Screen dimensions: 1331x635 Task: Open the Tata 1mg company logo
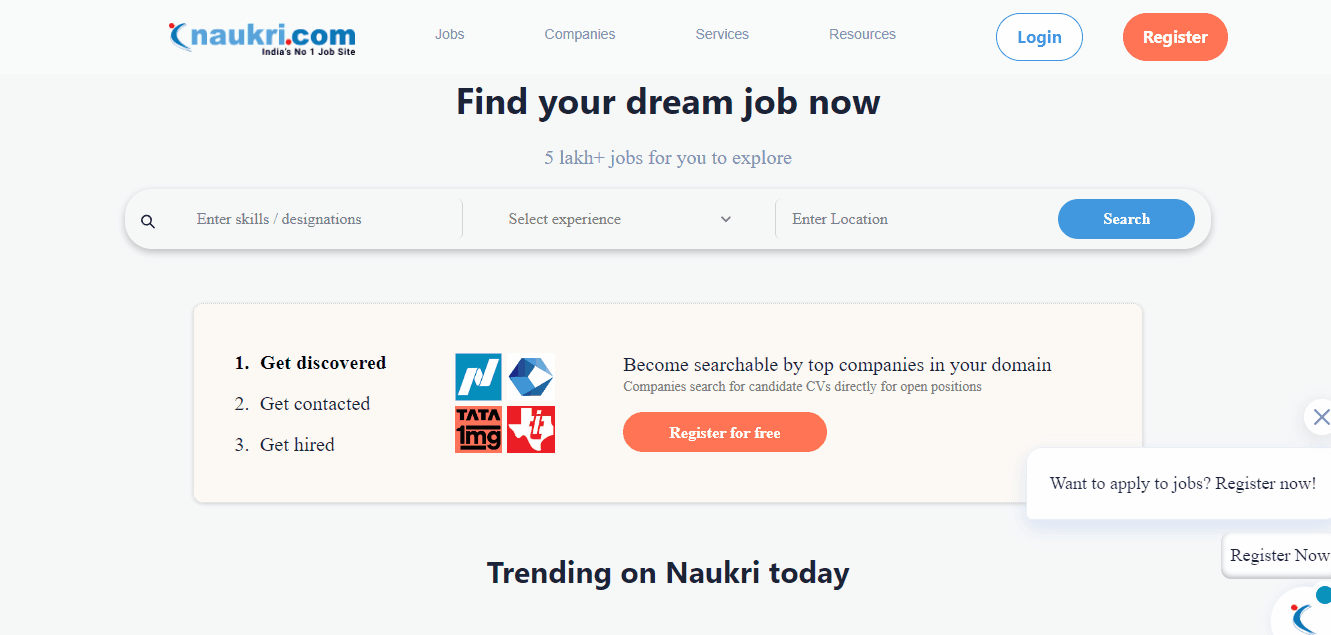(478, 429)
